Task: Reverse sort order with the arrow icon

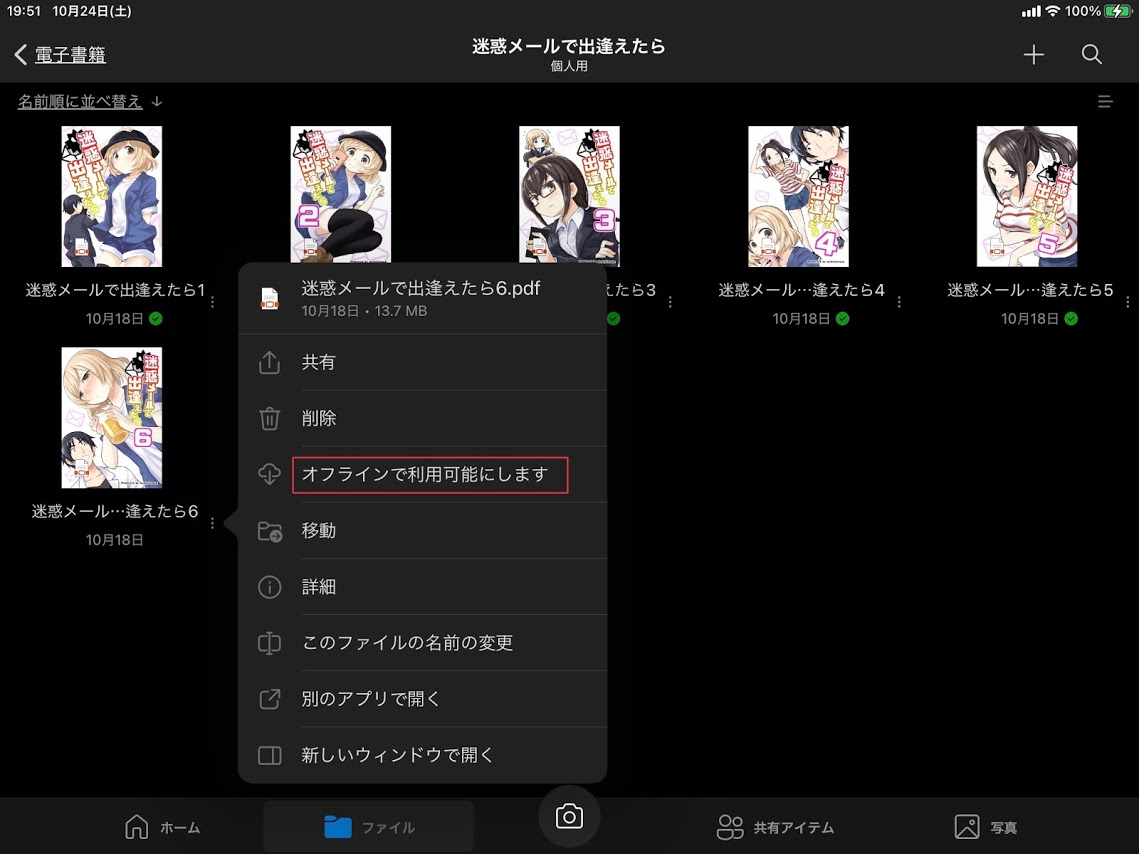Action: tap(157, 102)
